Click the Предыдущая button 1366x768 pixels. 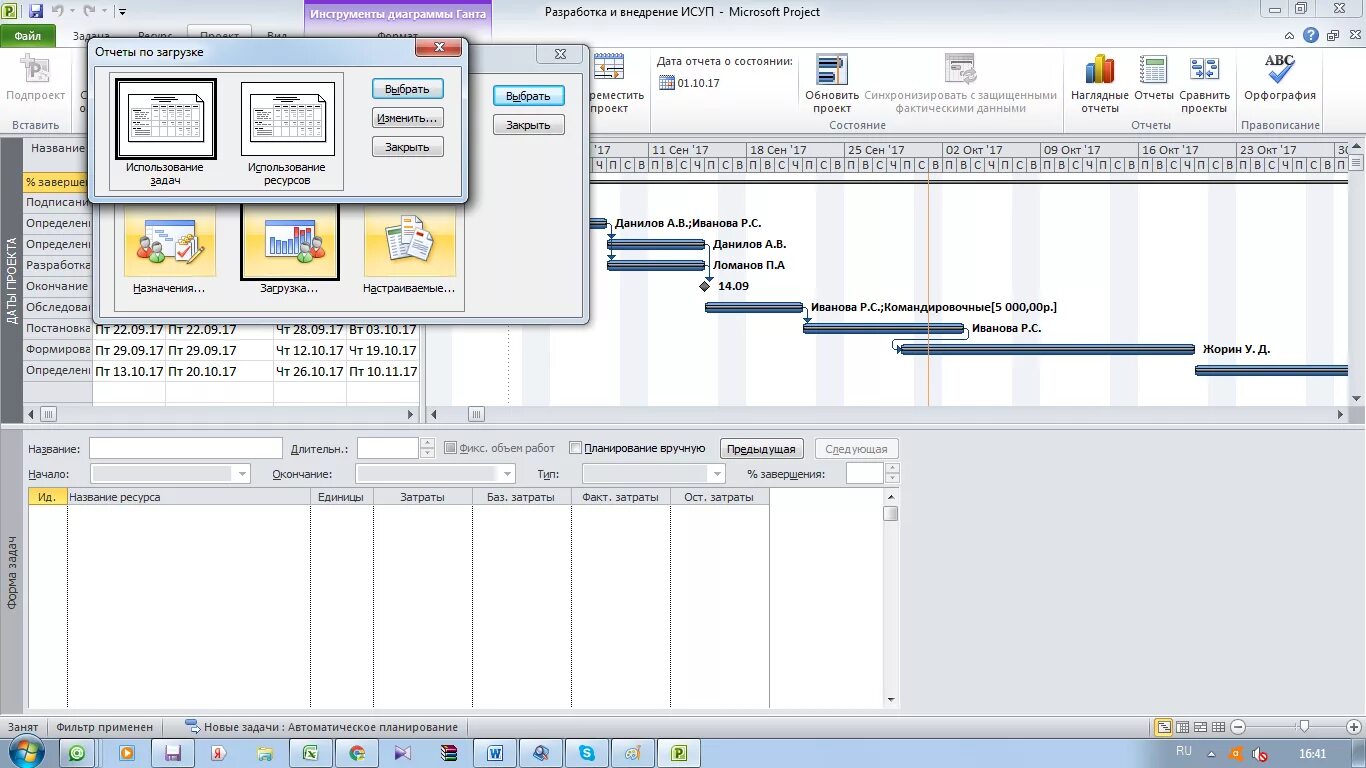coord(762,449)
